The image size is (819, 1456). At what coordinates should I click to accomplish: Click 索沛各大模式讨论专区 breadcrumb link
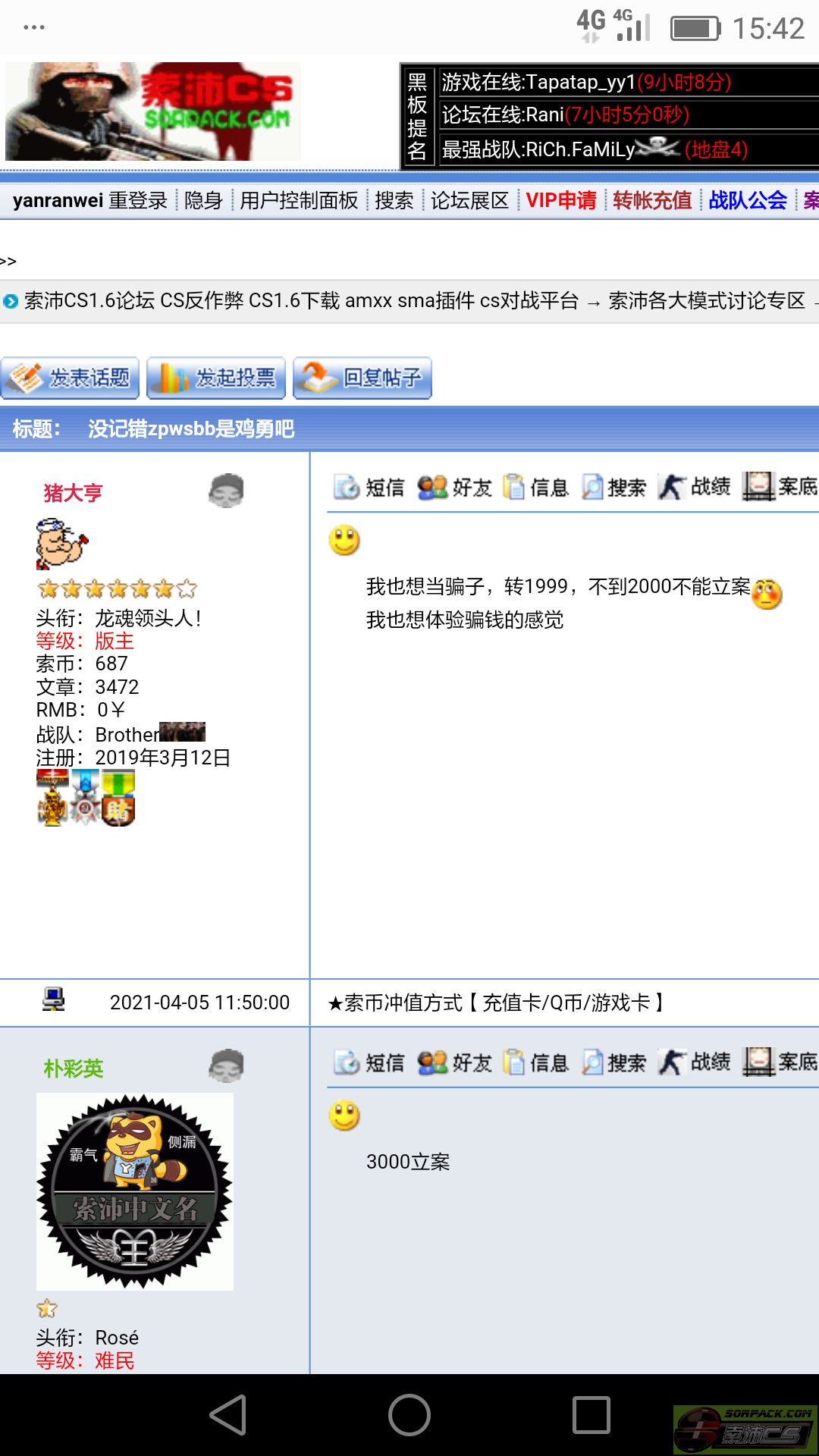706,301
